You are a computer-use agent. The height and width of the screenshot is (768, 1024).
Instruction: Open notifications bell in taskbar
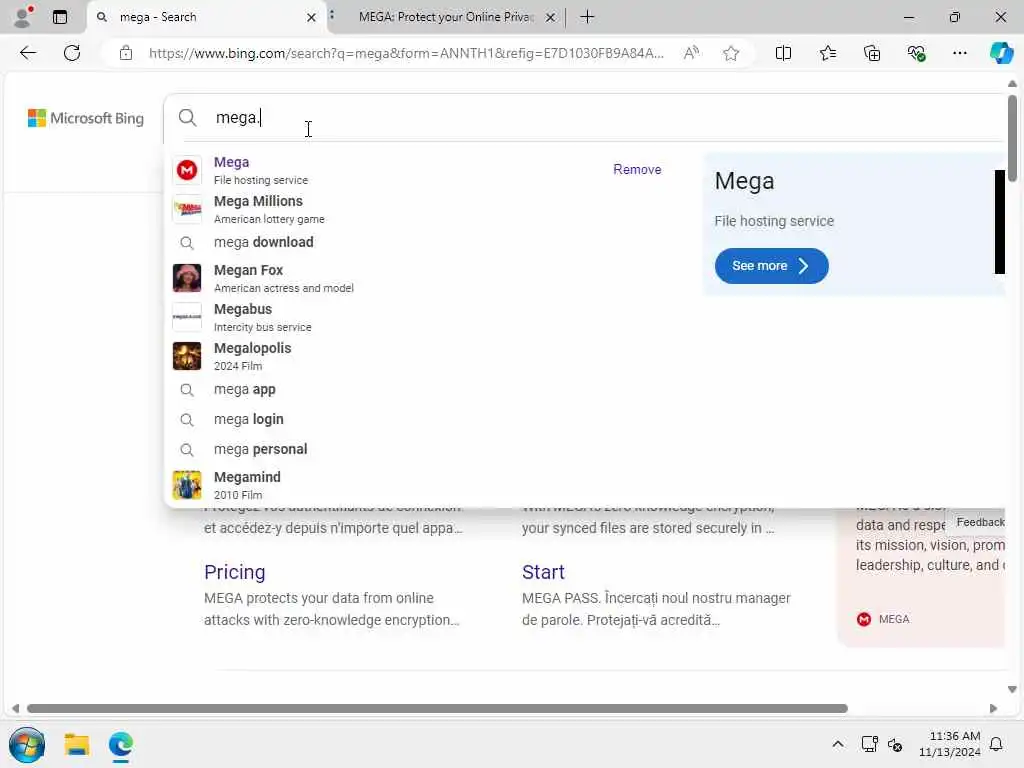click(x=996, y=744)
